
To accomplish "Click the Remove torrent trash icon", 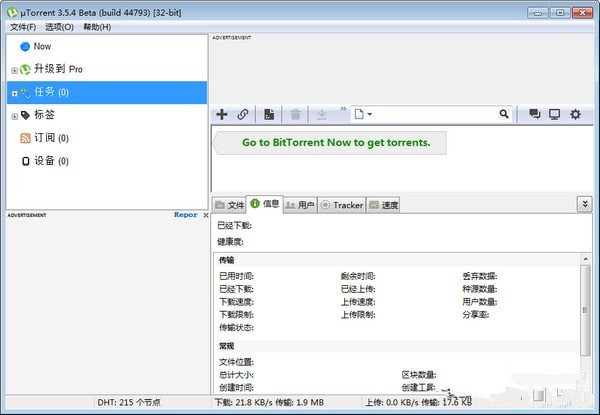I will 295,114.
